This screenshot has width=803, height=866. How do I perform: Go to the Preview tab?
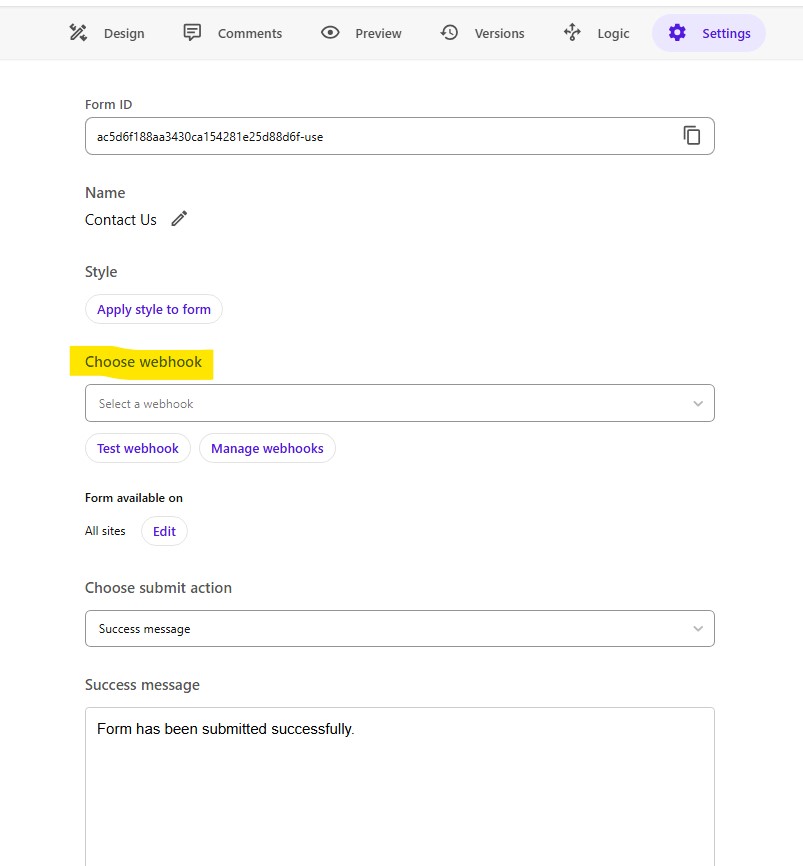click(361, 33)
